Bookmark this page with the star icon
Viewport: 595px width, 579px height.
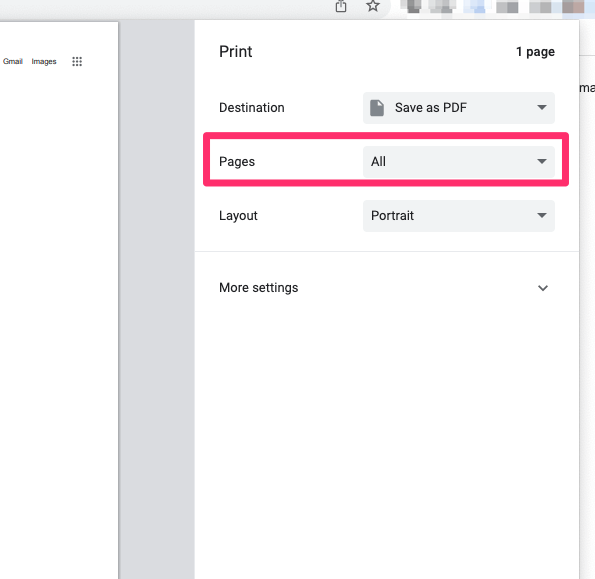pyautogui.click(x=373, y=6)
